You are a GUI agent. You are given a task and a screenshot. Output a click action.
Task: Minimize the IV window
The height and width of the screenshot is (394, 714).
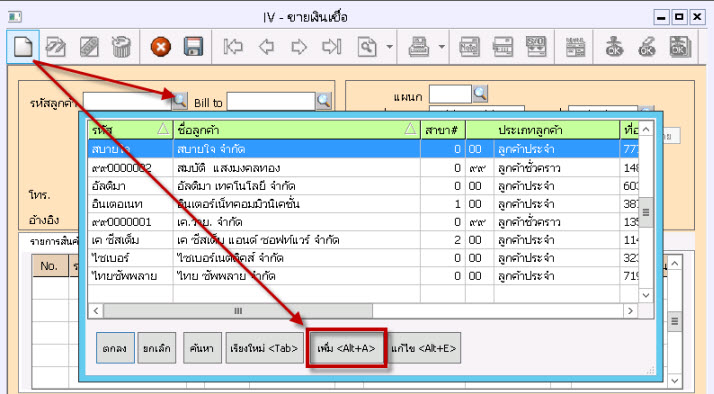(x=661, y=17)
